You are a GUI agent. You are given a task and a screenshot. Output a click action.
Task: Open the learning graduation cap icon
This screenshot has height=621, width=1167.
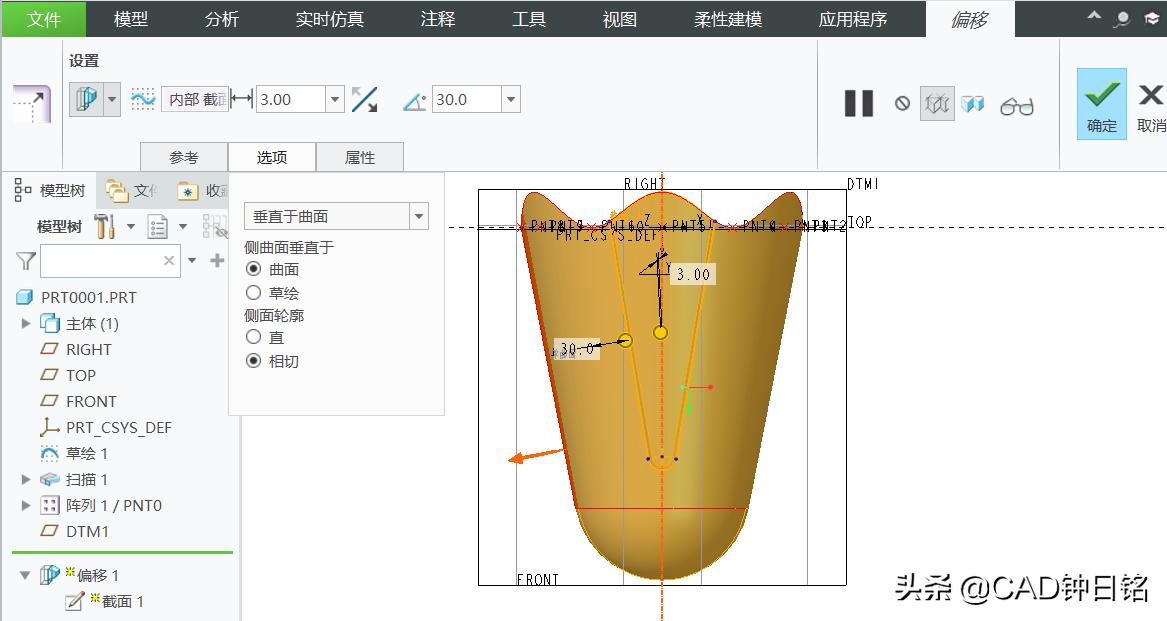click(x=1151, y=19)
